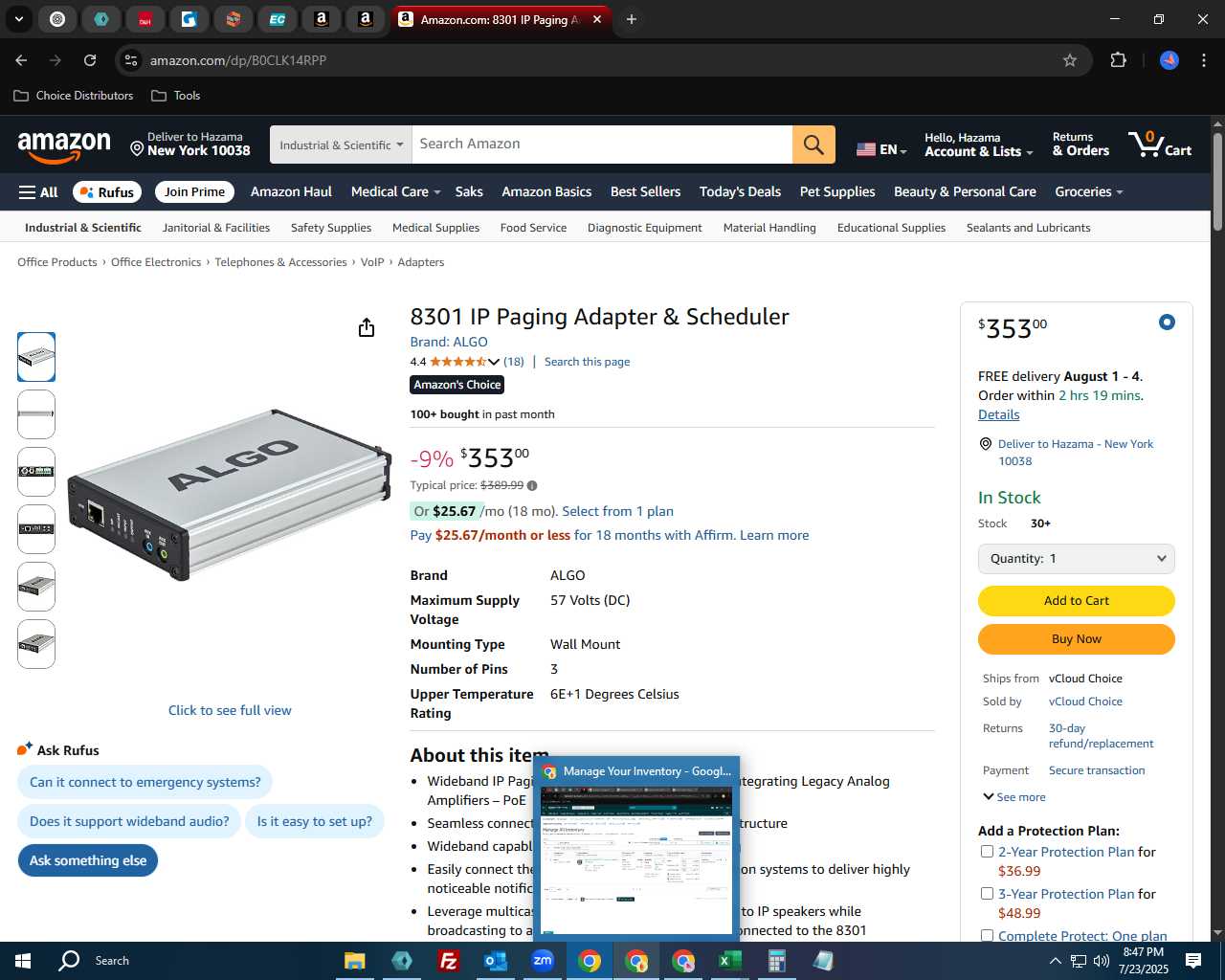Open Calculator from the taskbar
This screenshot has width=1225, height=980.
(776, 961)
